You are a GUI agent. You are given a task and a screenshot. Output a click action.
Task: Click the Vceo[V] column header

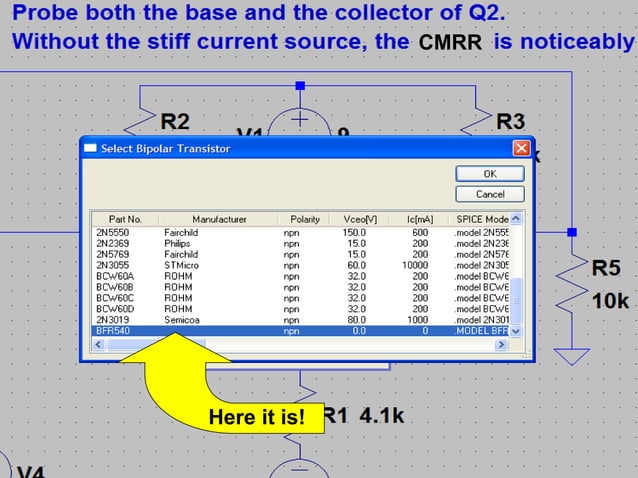[360, 219]
